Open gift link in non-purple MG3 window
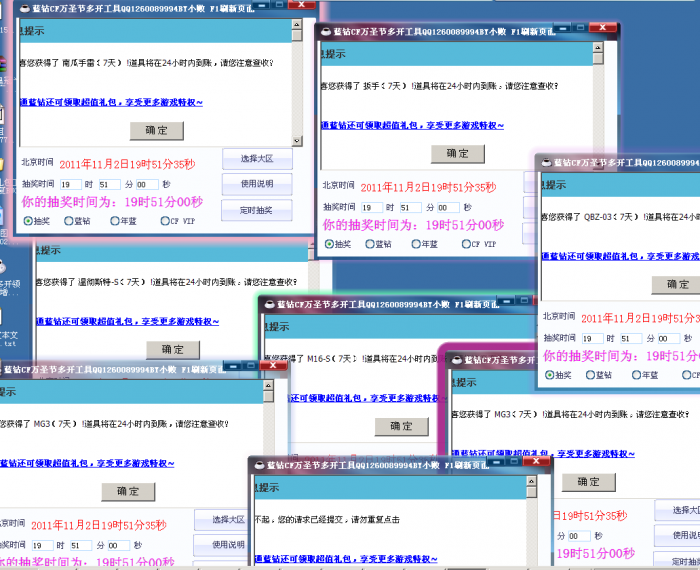Screen dimensions: 700x570 click(87, 463)
